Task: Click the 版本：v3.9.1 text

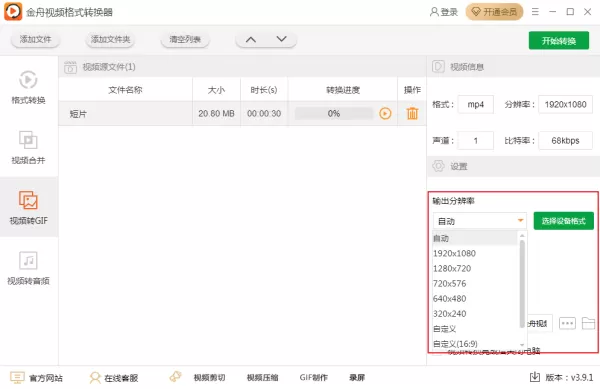Action: (569, 378)
